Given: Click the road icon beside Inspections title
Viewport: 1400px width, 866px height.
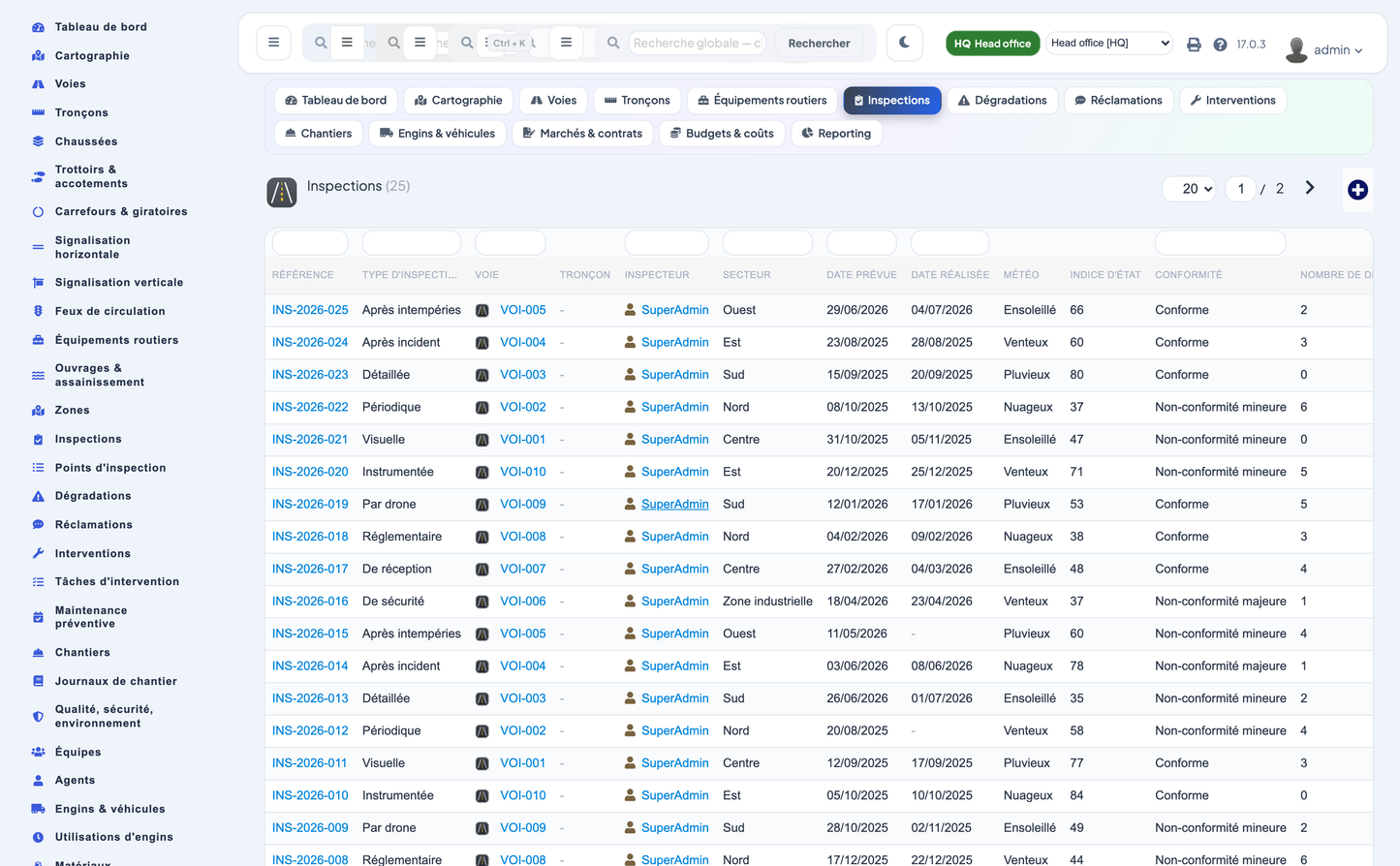Looking at the screenshot, I should [282, 192].
